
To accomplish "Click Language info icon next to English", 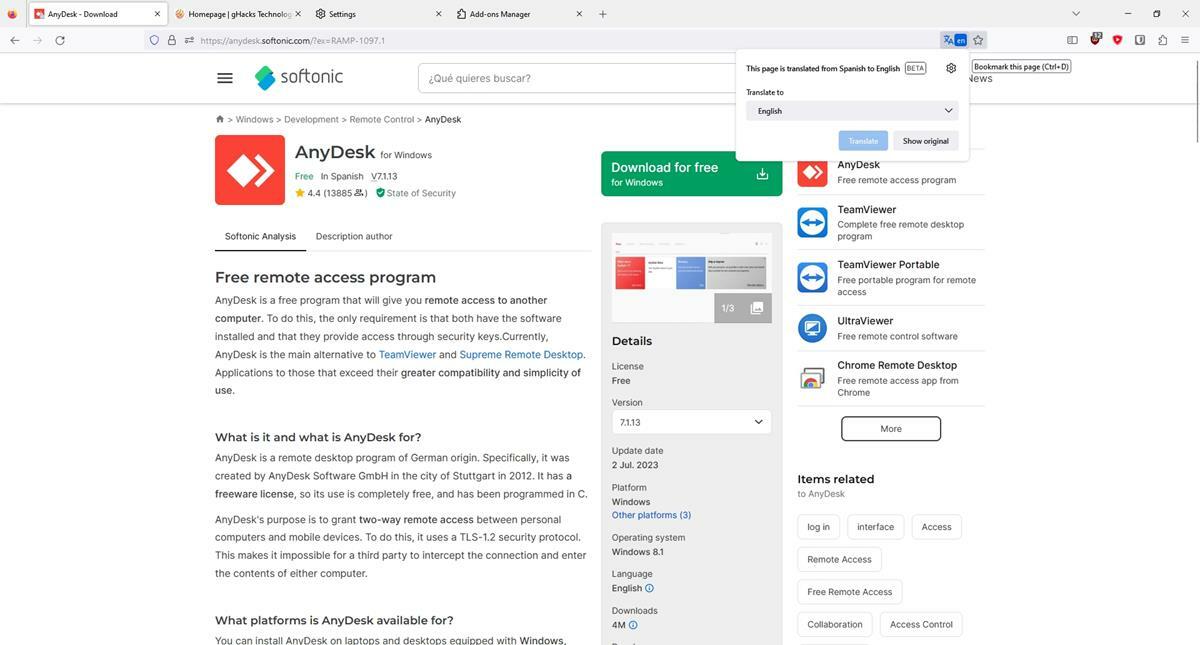I will pos(649,588).
